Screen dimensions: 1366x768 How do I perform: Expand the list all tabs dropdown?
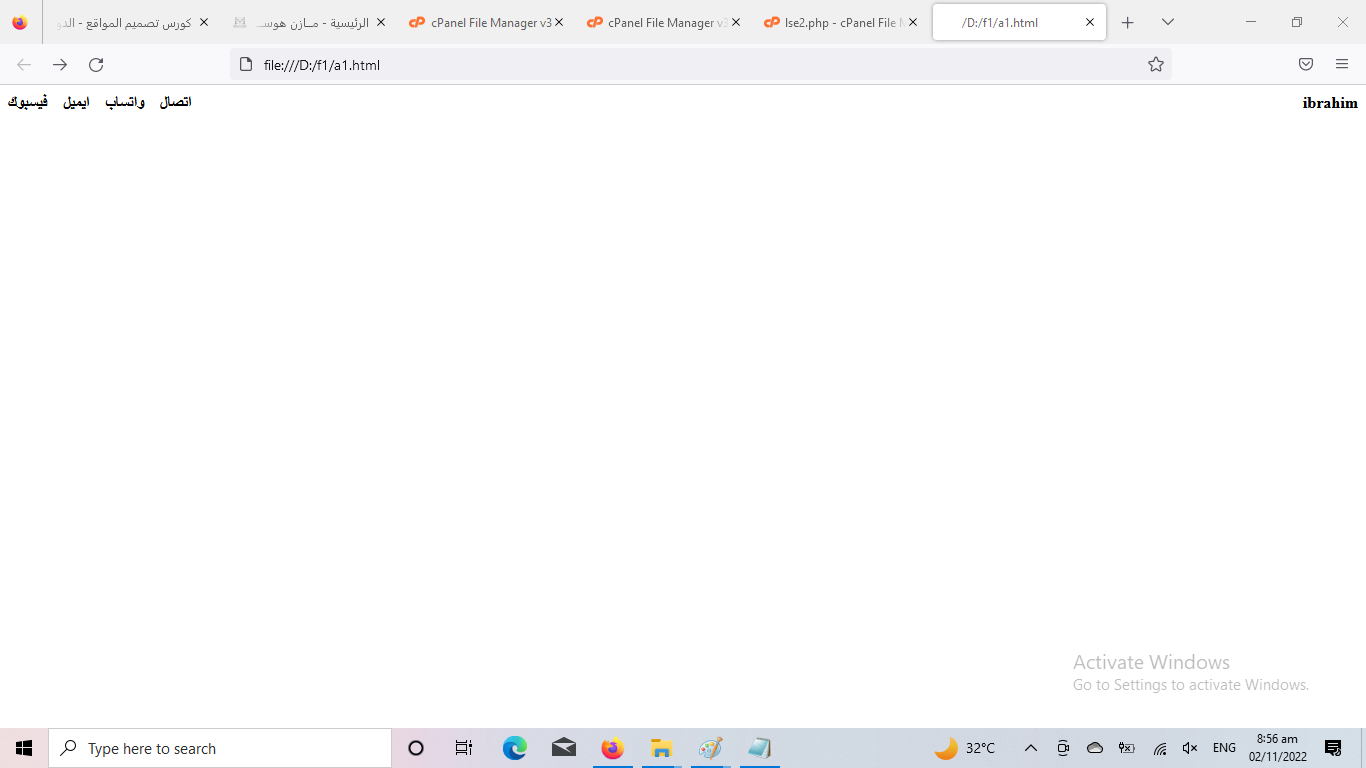(1167, 22)
